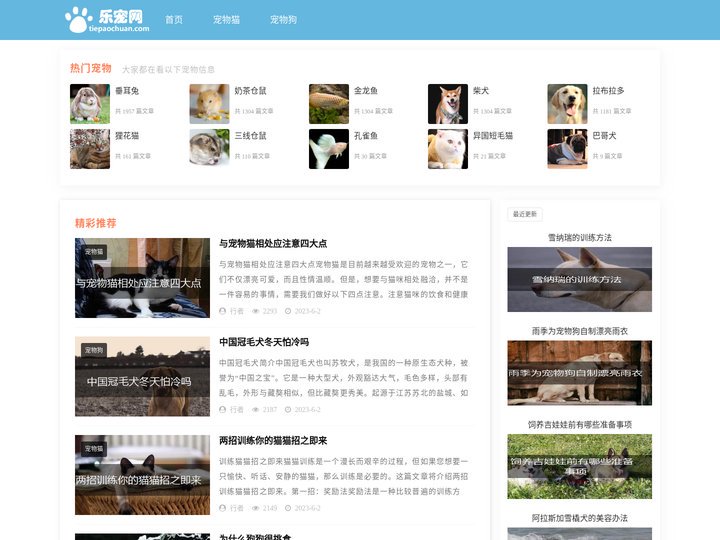Image resolution: width=720 pixels, height=540 pixels.
Task: Click the 巴哥犬 pug thumbnail
Action: pyautogui.click(x=568, y=149)
